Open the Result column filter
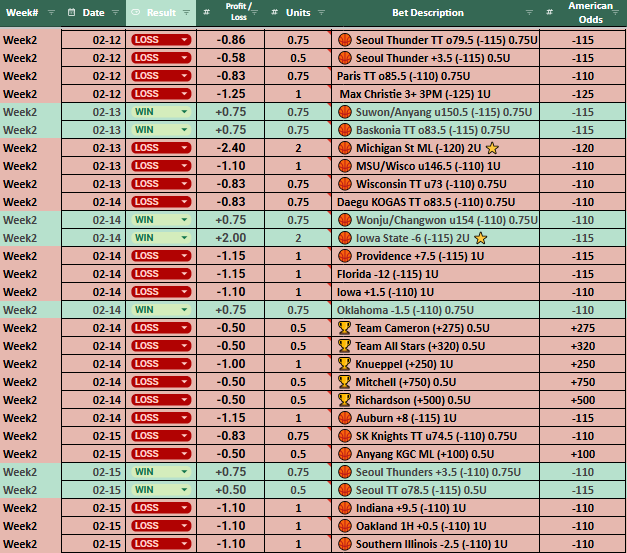This screenshot has width=627, height=553. (186, 13)
